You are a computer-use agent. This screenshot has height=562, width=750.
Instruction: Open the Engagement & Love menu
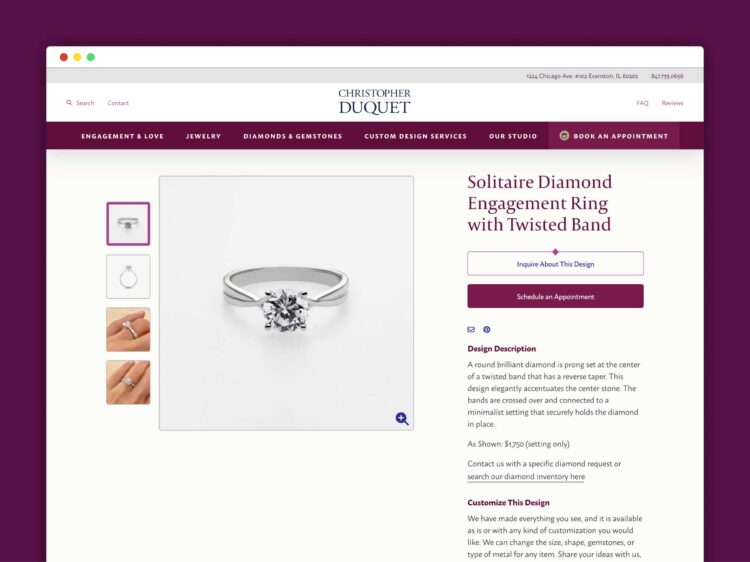coord(122,136)
